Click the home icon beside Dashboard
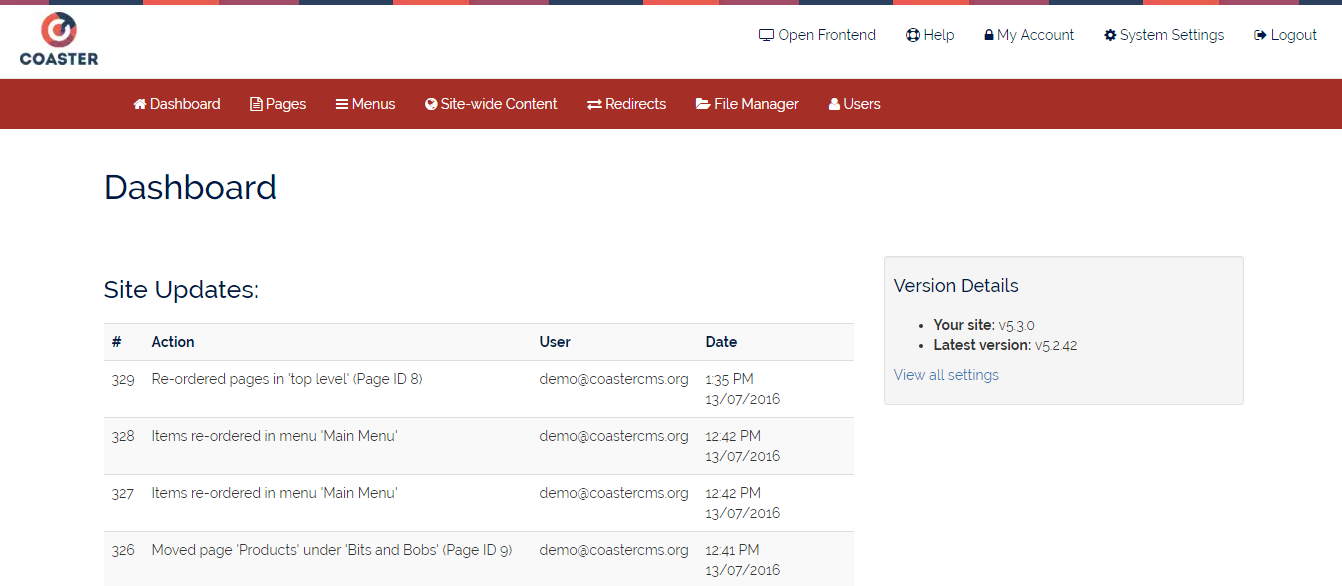This screenshot has height=586, width=1342. click(x=140, y=104)
